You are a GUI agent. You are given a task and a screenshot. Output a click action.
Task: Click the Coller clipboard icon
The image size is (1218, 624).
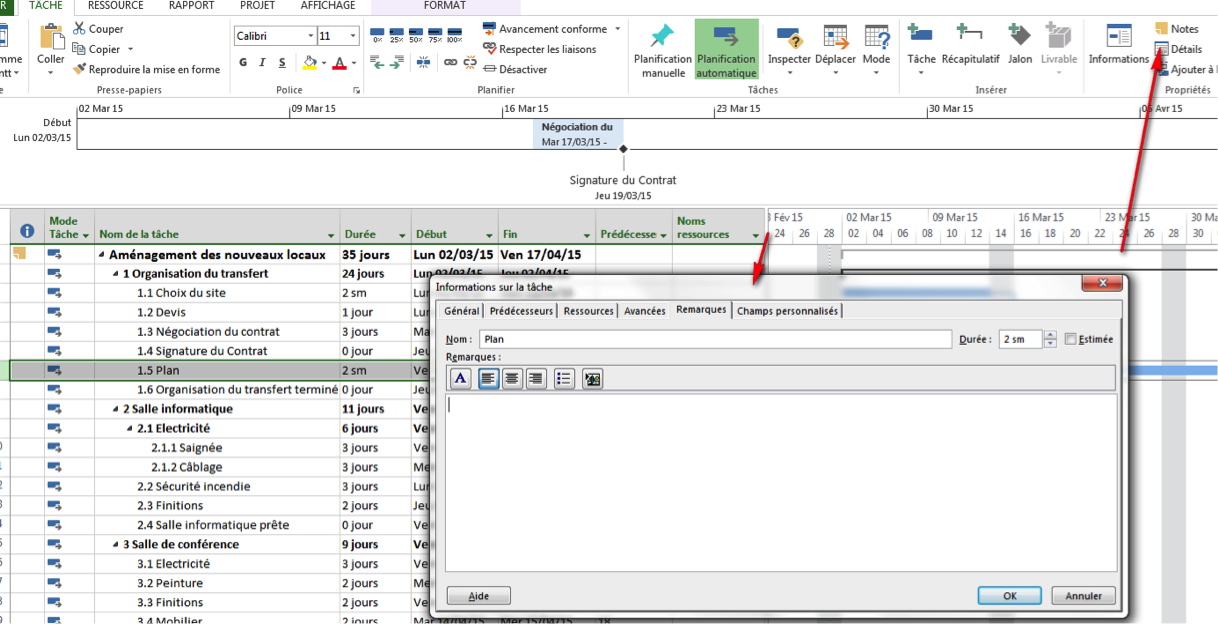click(51, 37)
